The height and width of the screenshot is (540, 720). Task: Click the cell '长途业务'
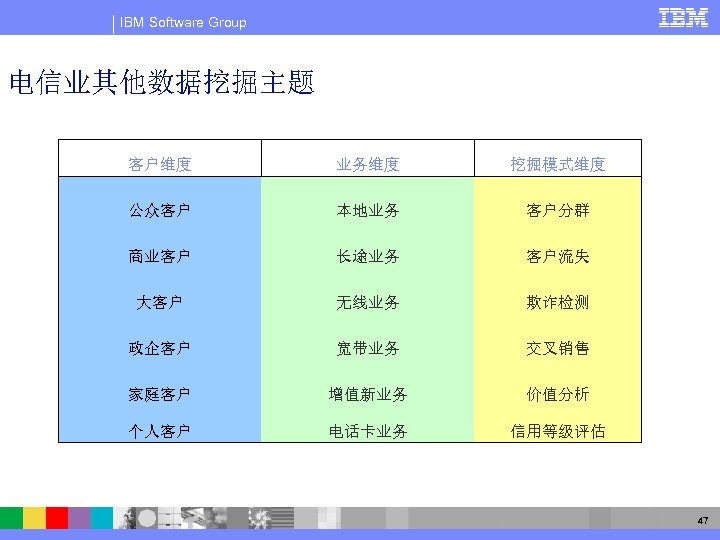(368, 256)
